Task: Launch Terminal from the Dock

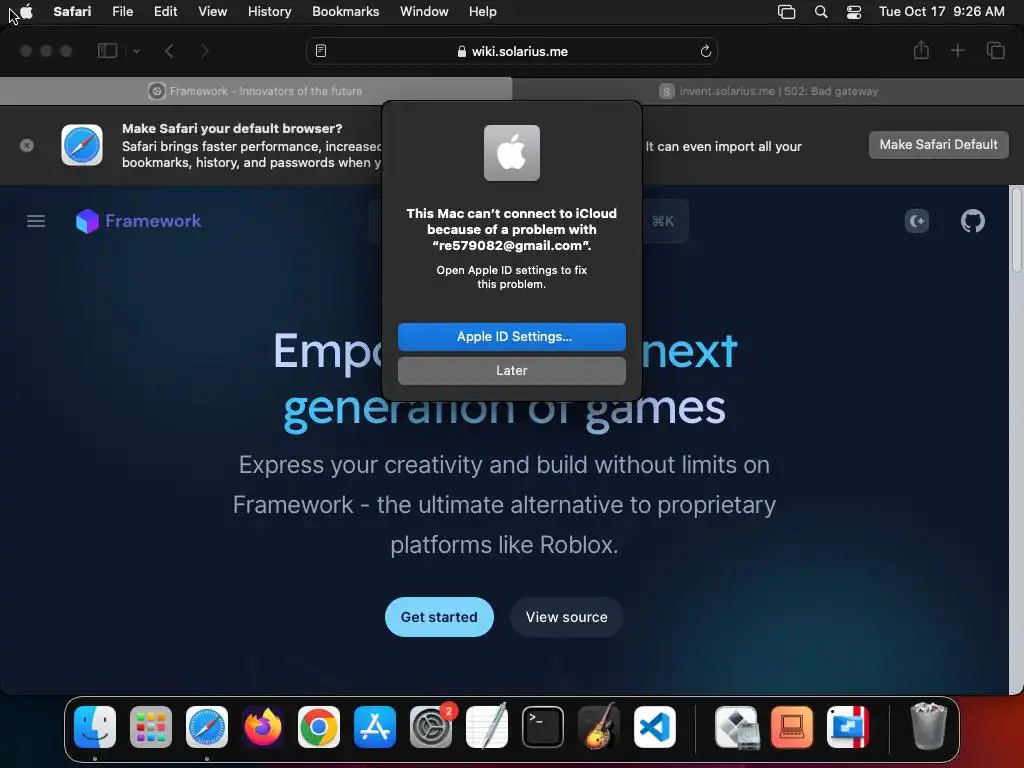Action: 543,727
